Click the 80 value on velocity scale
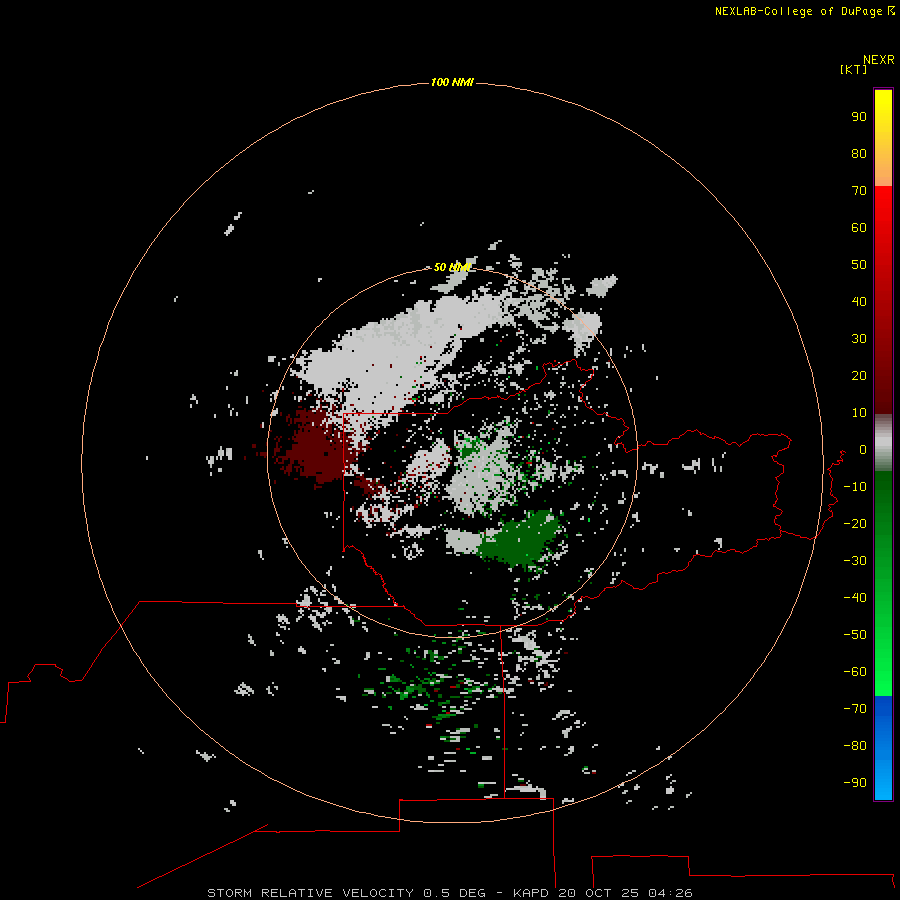 tap(859, 153)
